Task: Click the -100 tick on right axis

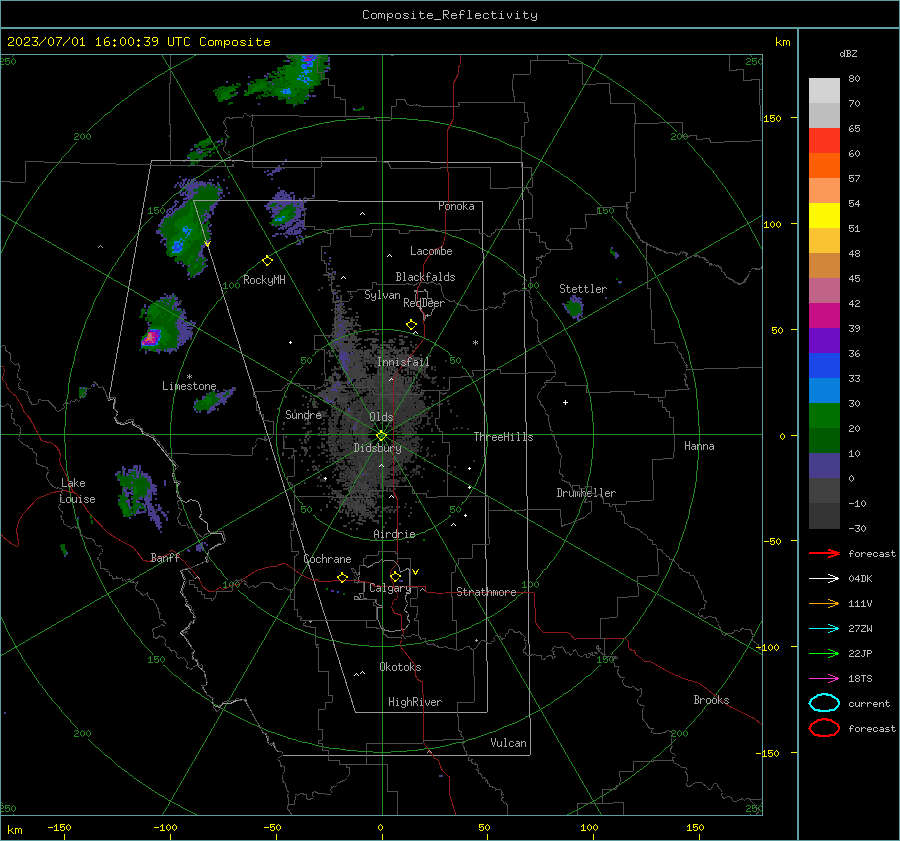Action: [768, 647]
